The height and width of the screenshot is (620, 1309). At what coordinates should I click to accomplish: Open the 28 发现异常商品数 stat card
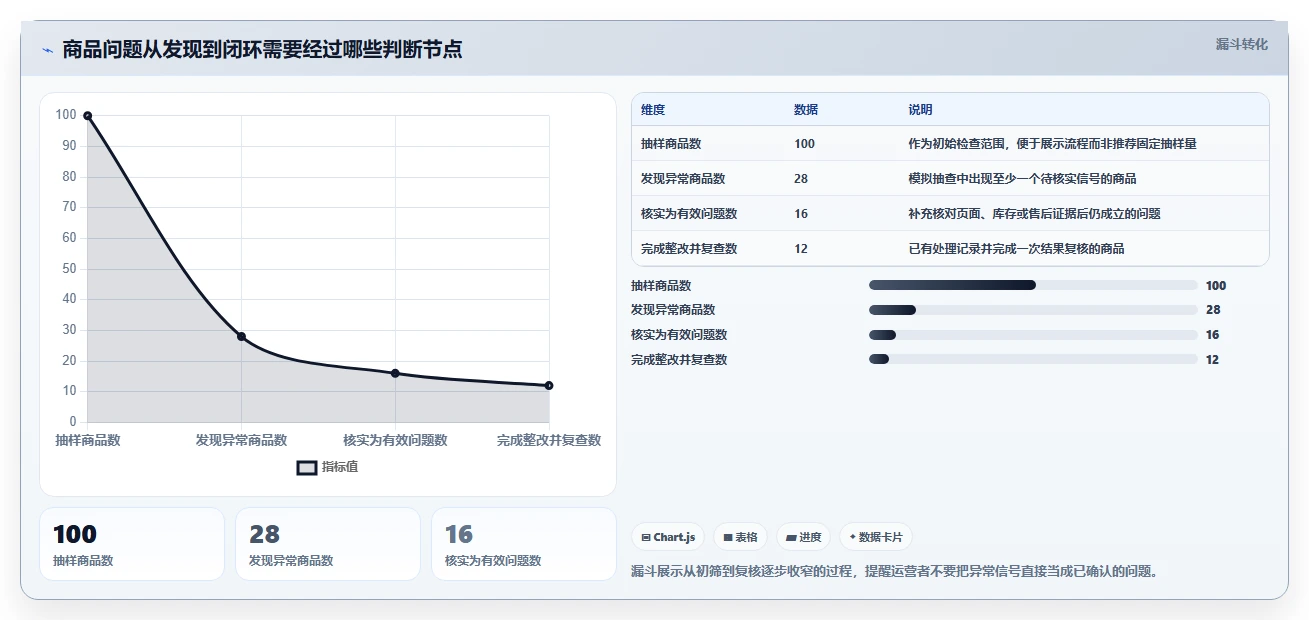pyautogui.click(x=328, y=544)
